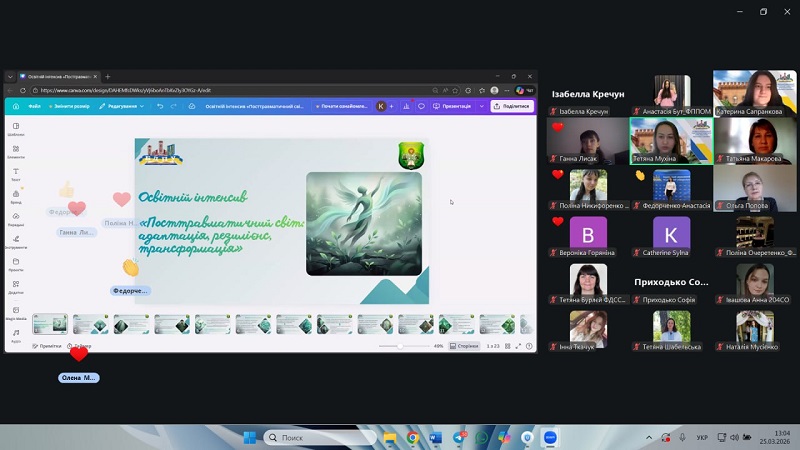Screen dimensions: 800x450
Task: Toggle the Notes panel at bottom
Action: coord(47,346)
